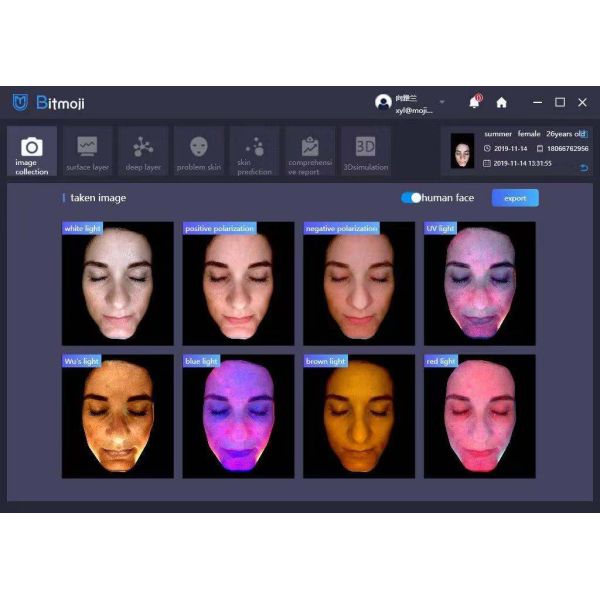This screenshot has width=600, height=600.
Task: Launch the 3D simulation view
Action: point(365,152)
